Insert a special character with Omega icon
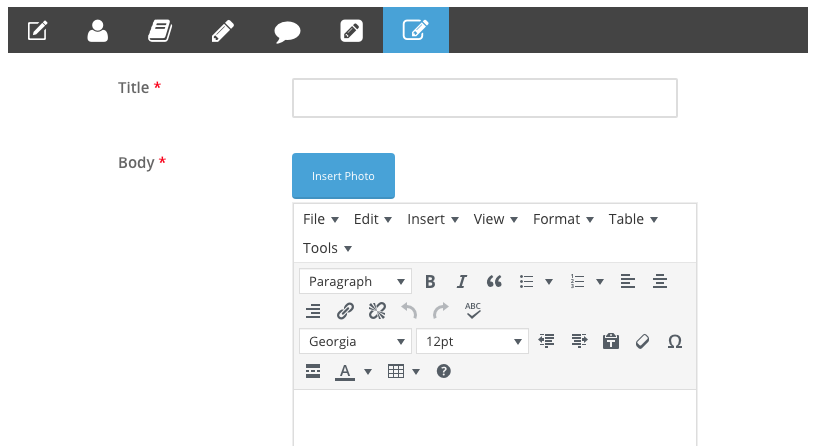Image resolution: width=815 pixels, height=446 pixels. [x=674, y=341]
